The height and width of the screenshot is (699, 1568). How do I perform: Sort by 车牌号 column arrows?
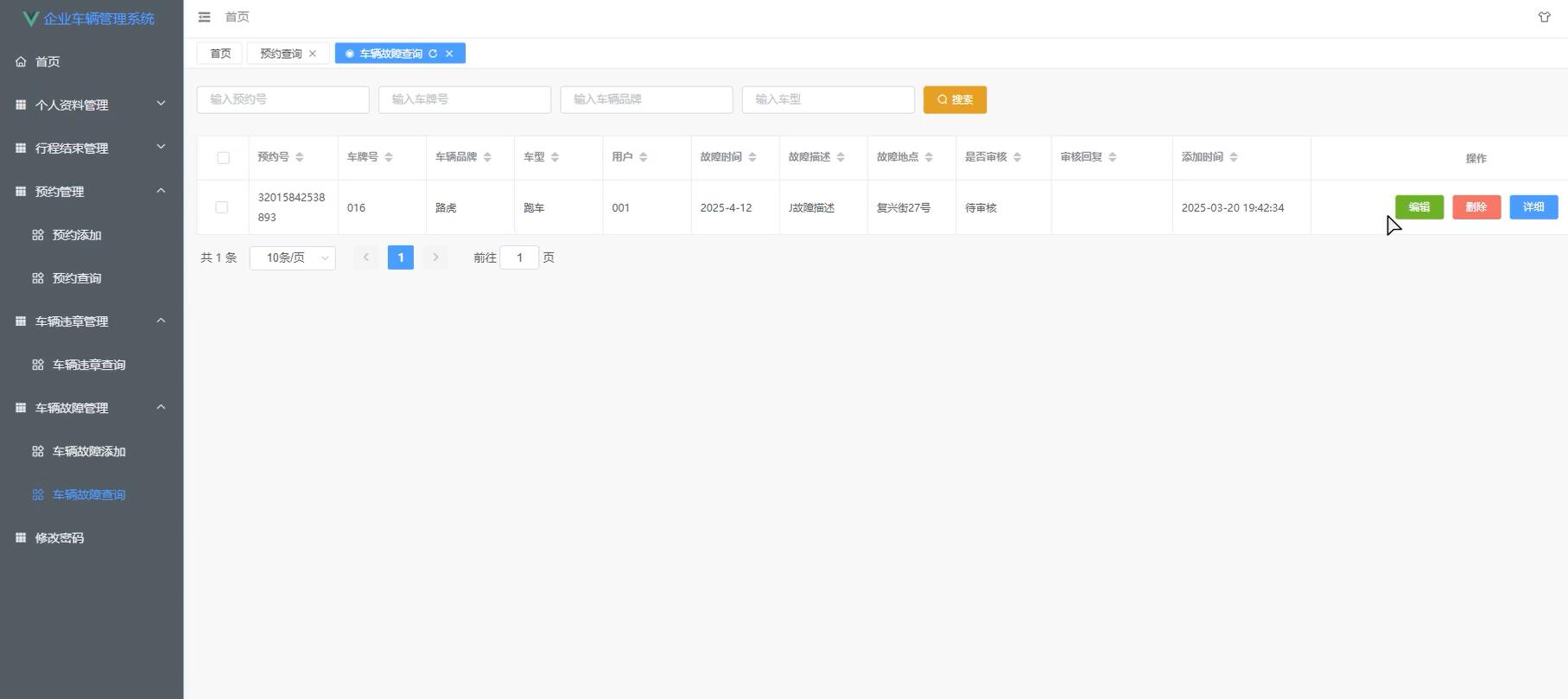point(389,157)
